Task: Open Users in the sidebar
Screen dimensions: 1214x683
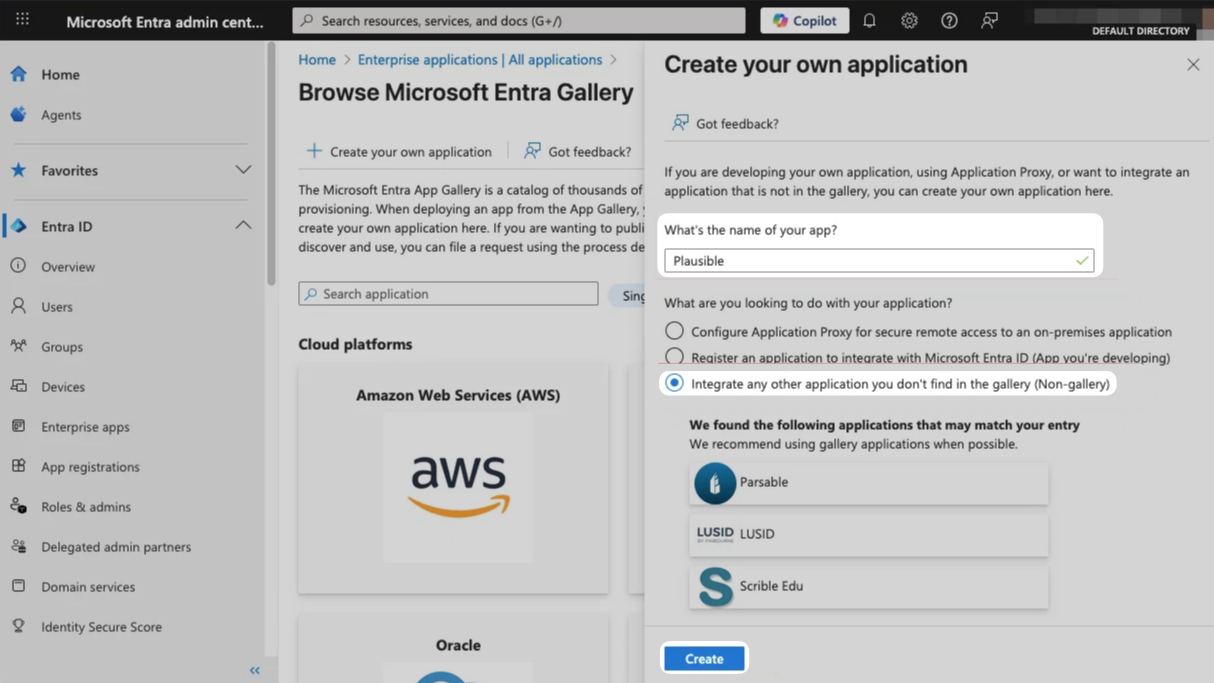Action: pyautogui.click(x=57, y=307)
